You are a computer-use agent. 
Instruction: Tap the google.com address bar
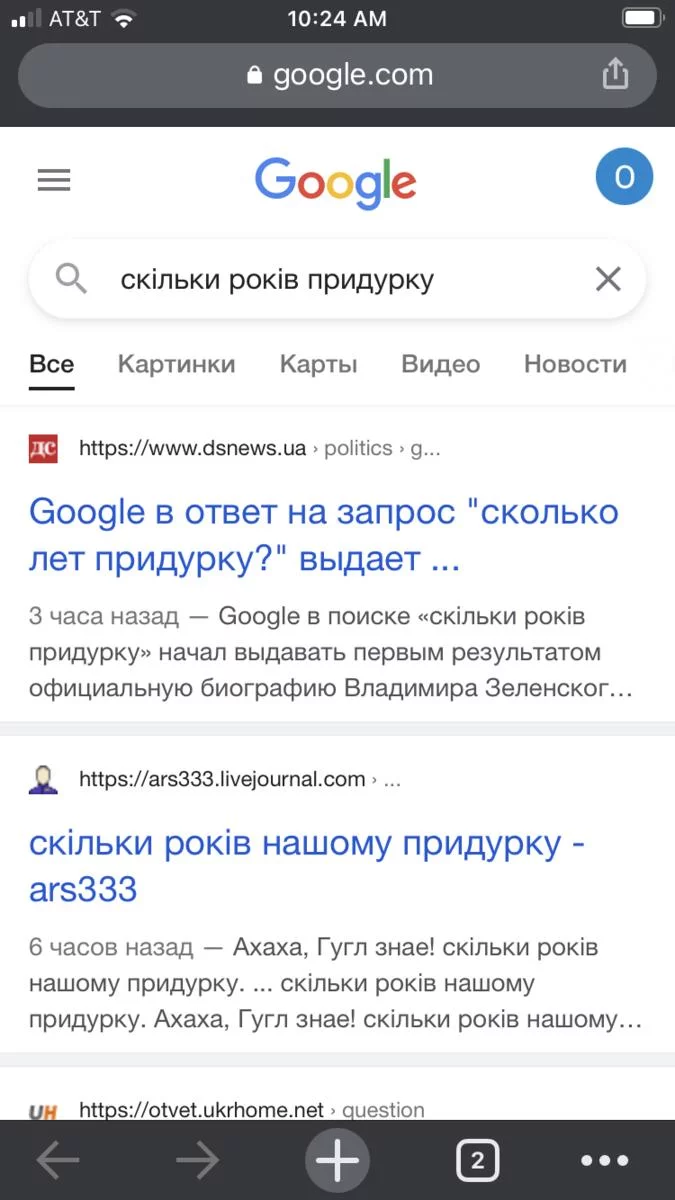[338, 75]
